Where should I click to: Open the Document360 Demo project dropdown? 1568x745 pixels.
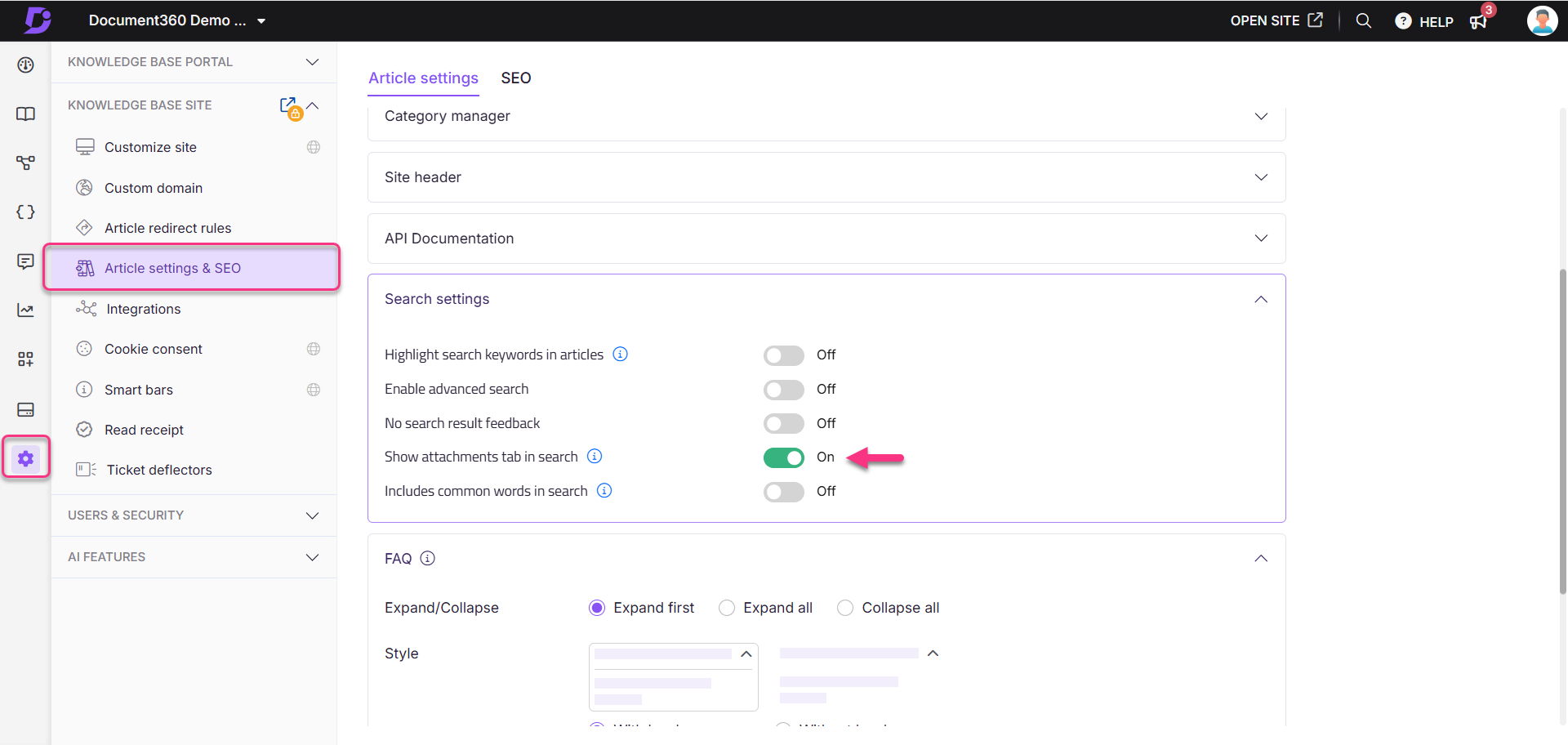pos(177,20)
